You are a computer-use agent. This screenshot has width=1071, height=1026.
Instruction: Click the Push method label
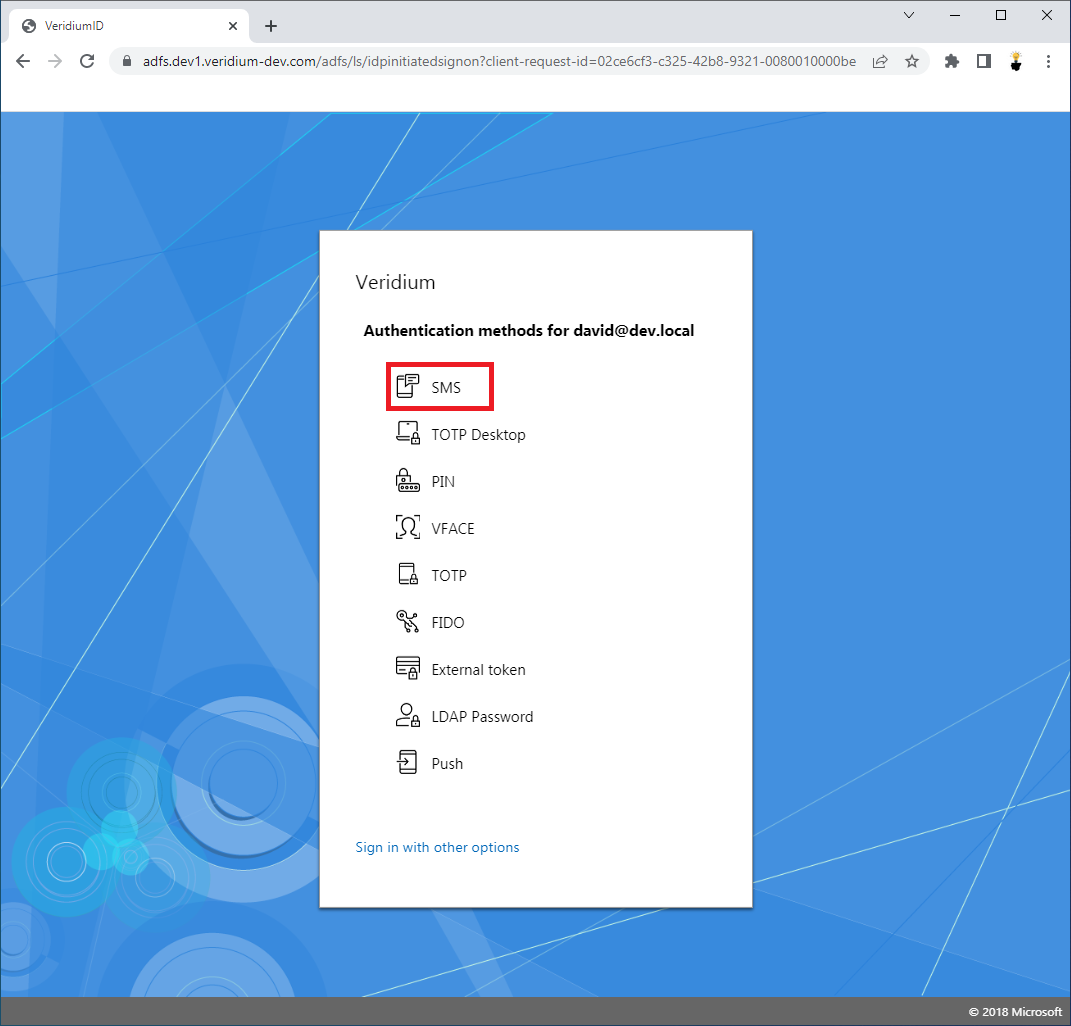coord(447,764)
